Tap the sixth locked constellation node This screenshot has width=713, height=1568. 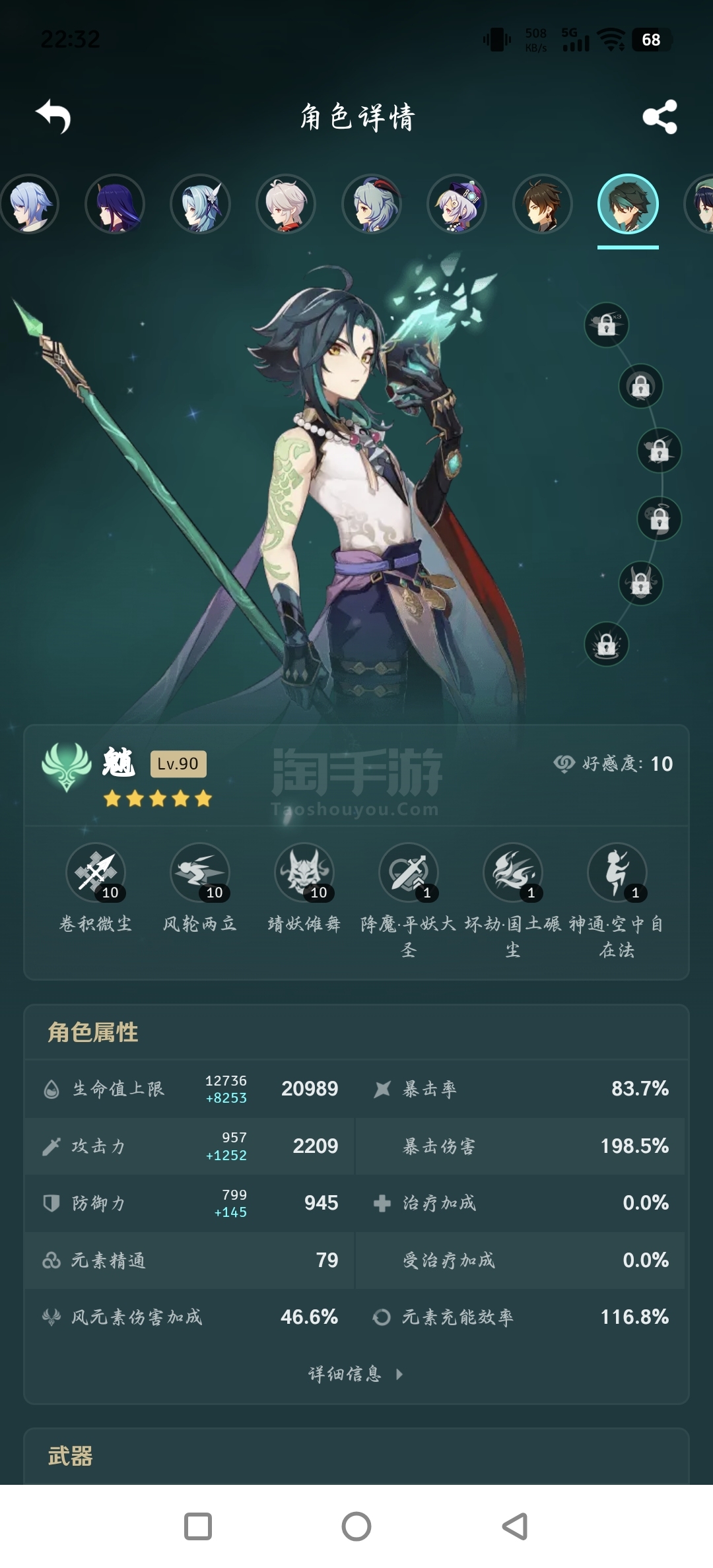point(607,645)
